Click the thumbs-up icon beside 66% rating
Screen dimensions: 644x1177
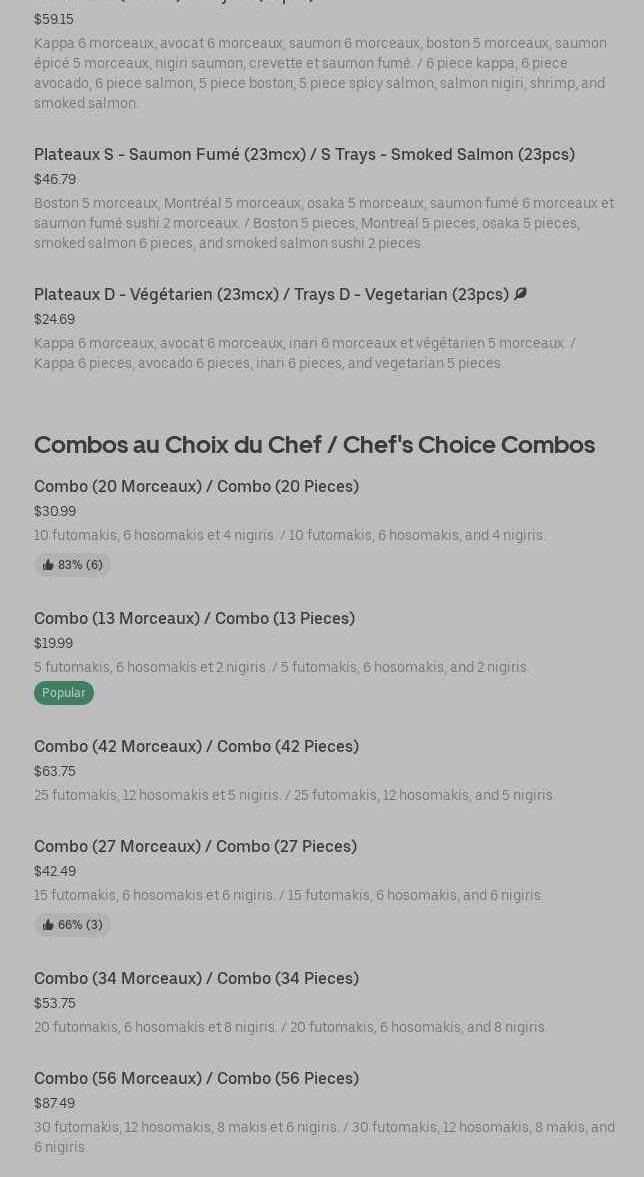pyautogui.click(x=48, y=925)
